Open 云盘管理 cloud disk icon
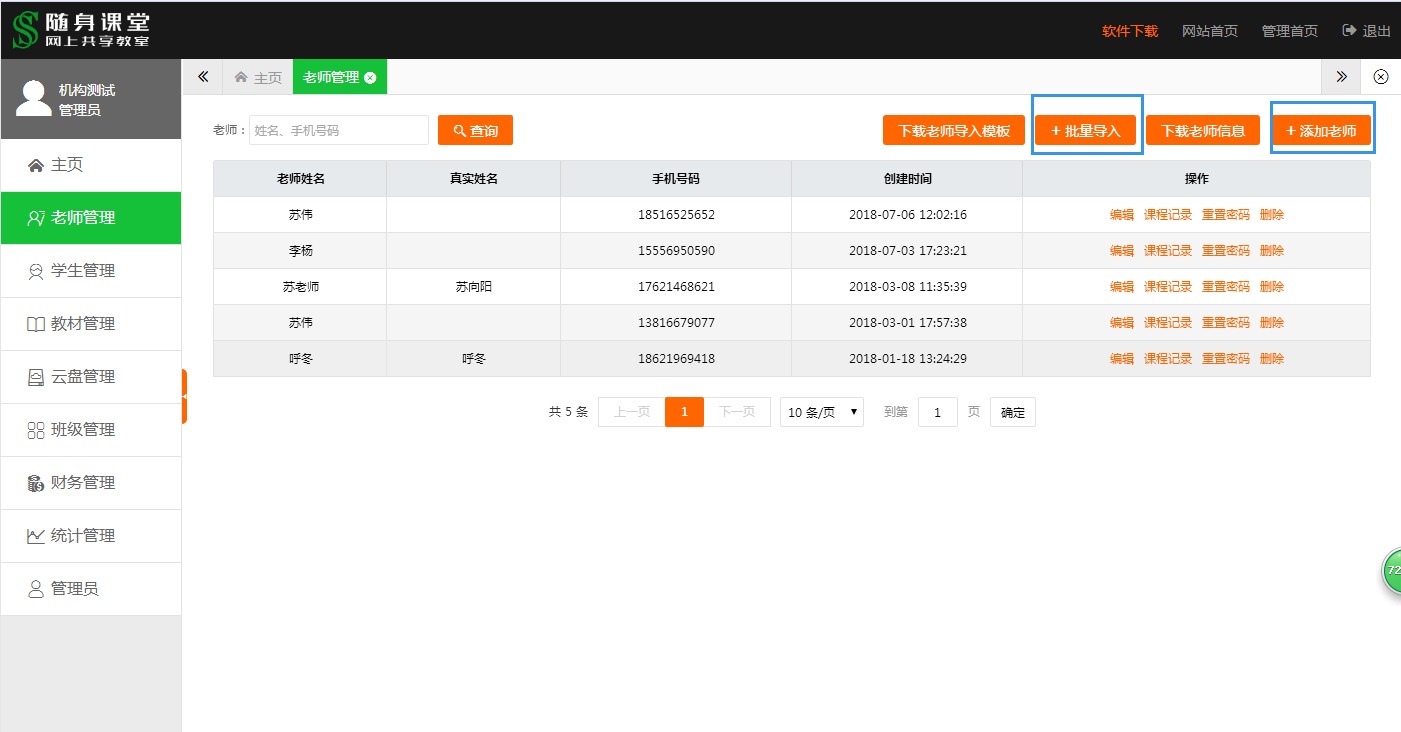The height and width of the screenshot is (732, 1401). pos(36,377)
